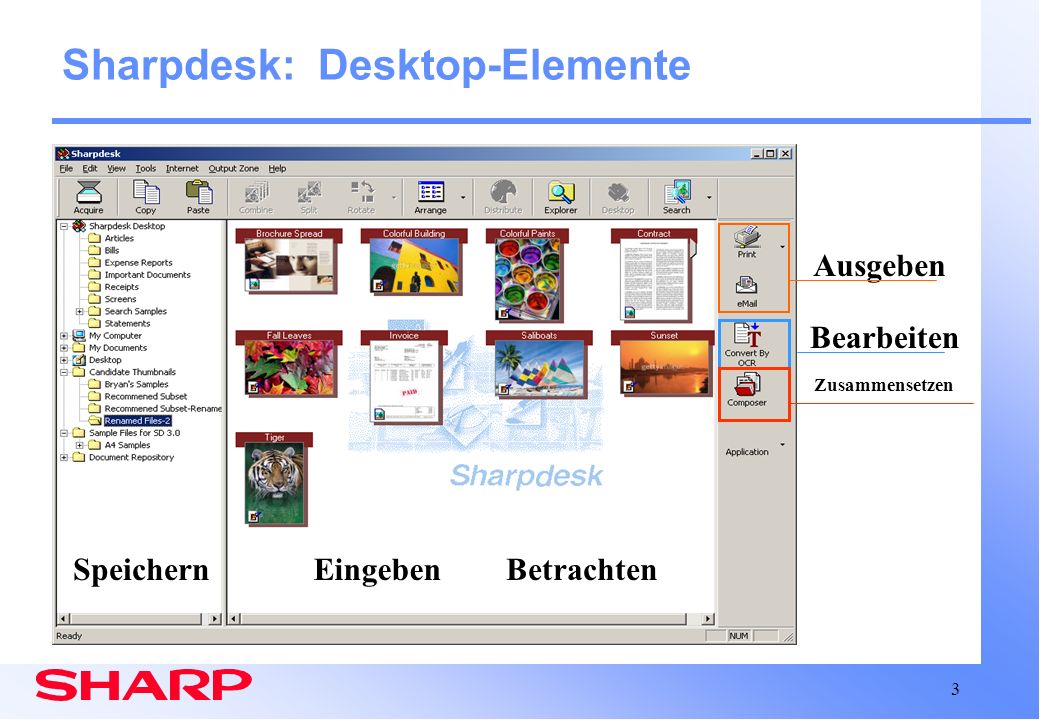1040x720 pixels.
Task: Expand the My Computer node
Action: (x=64, y=335)
